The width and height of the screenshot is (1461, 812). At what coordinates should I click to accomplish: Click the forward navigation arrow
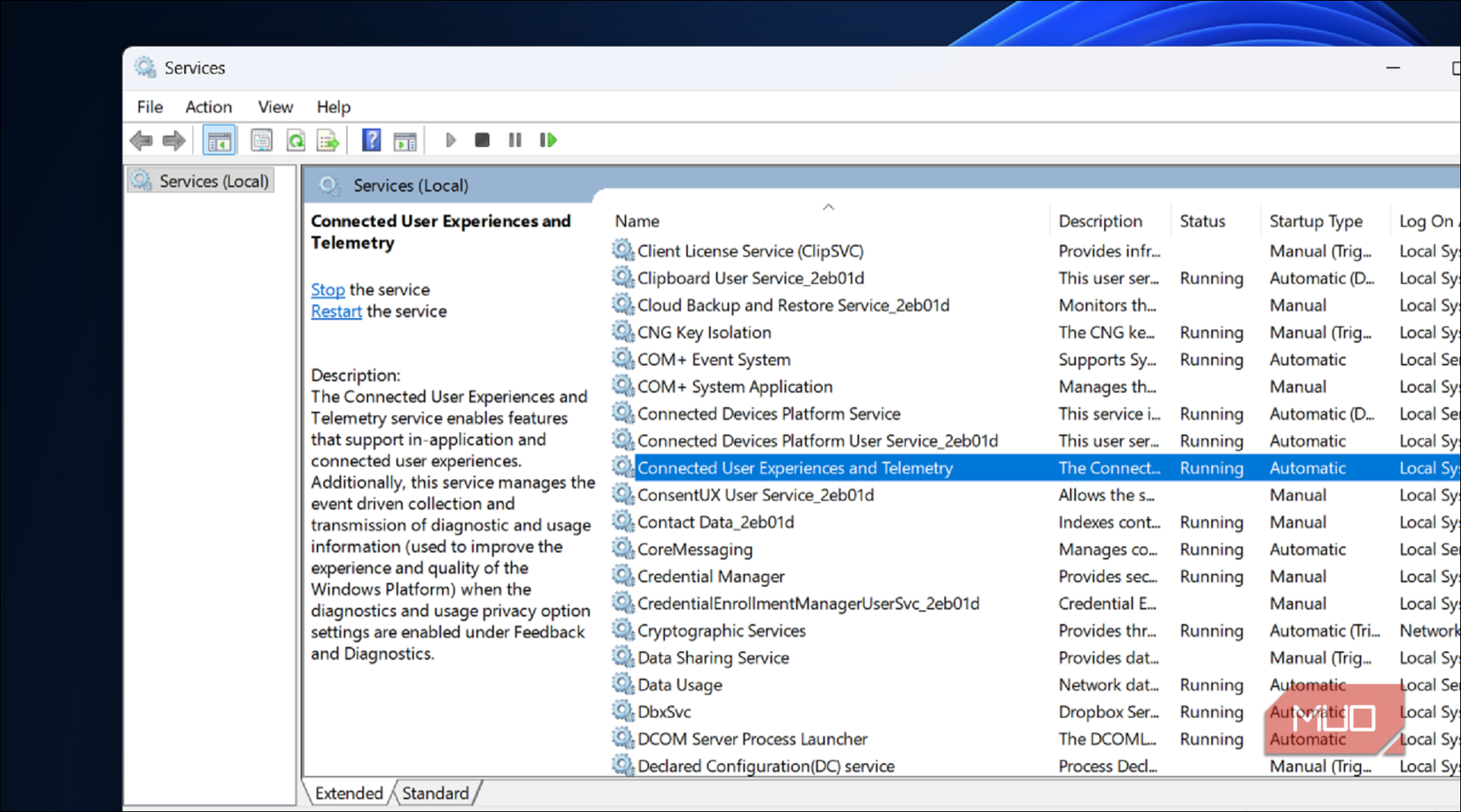pos(174,140)
